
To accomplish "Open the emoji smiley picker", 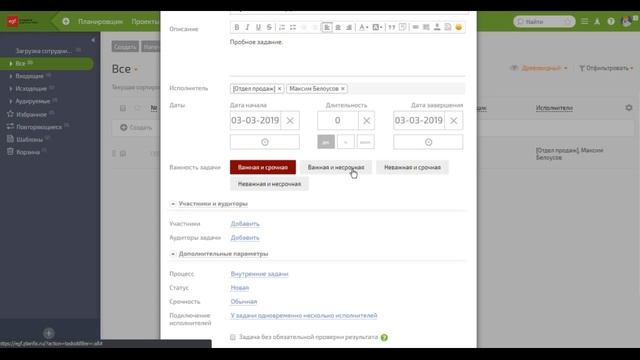I will click(x=459, y=27).
